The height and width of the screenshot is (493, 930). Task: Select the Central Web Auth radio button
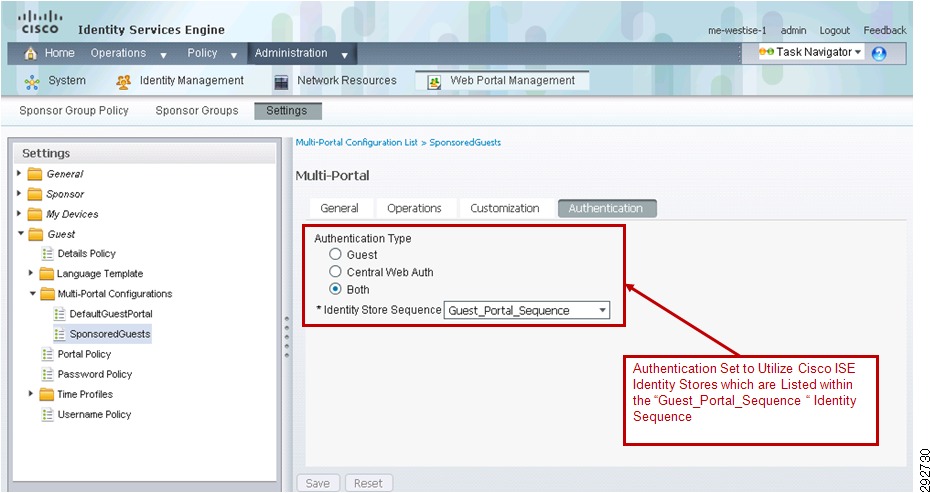(x=335, y=272)
